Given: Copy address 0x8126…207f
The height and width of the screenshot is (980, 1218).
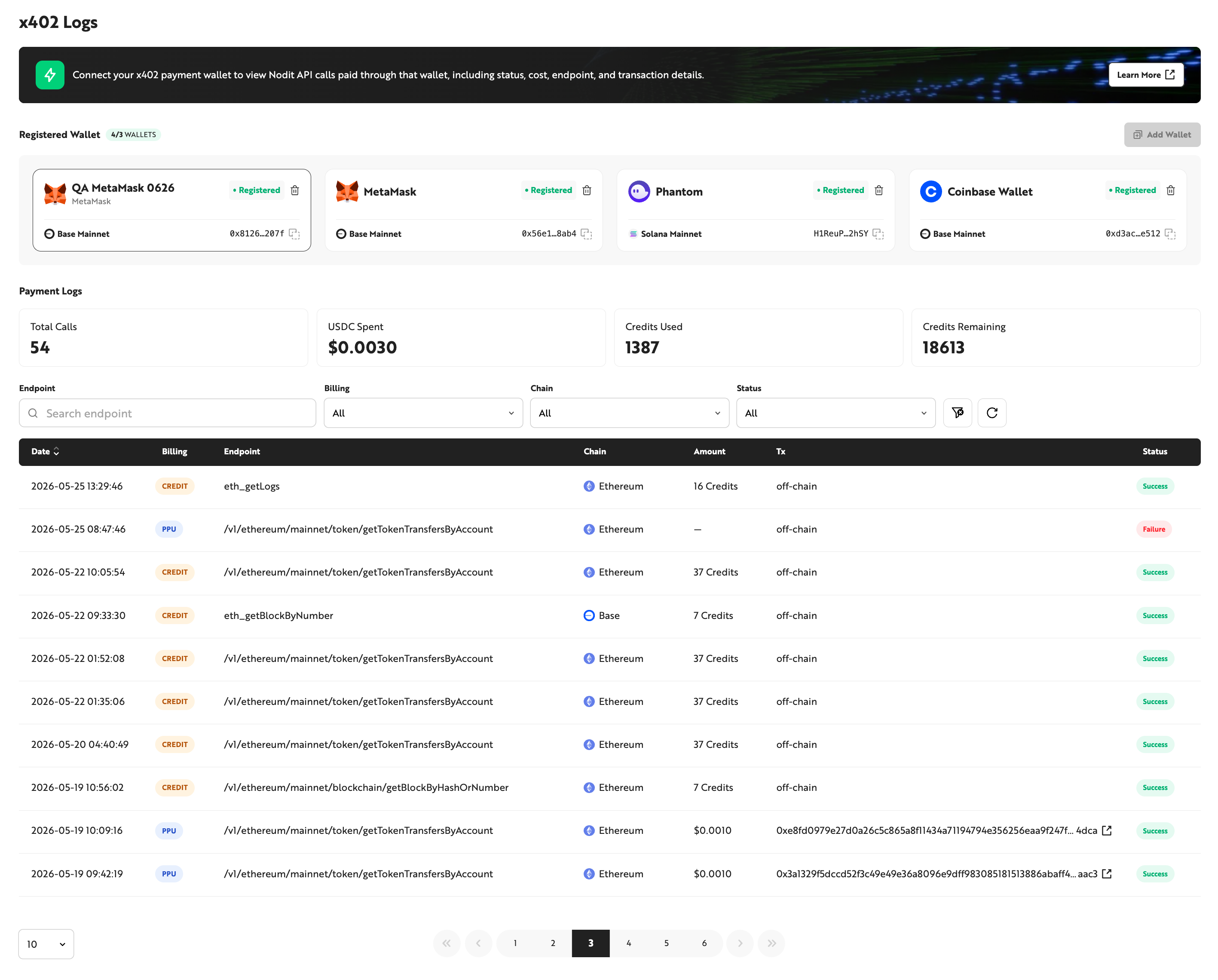Looking at the screenshot, I should 294,234.
